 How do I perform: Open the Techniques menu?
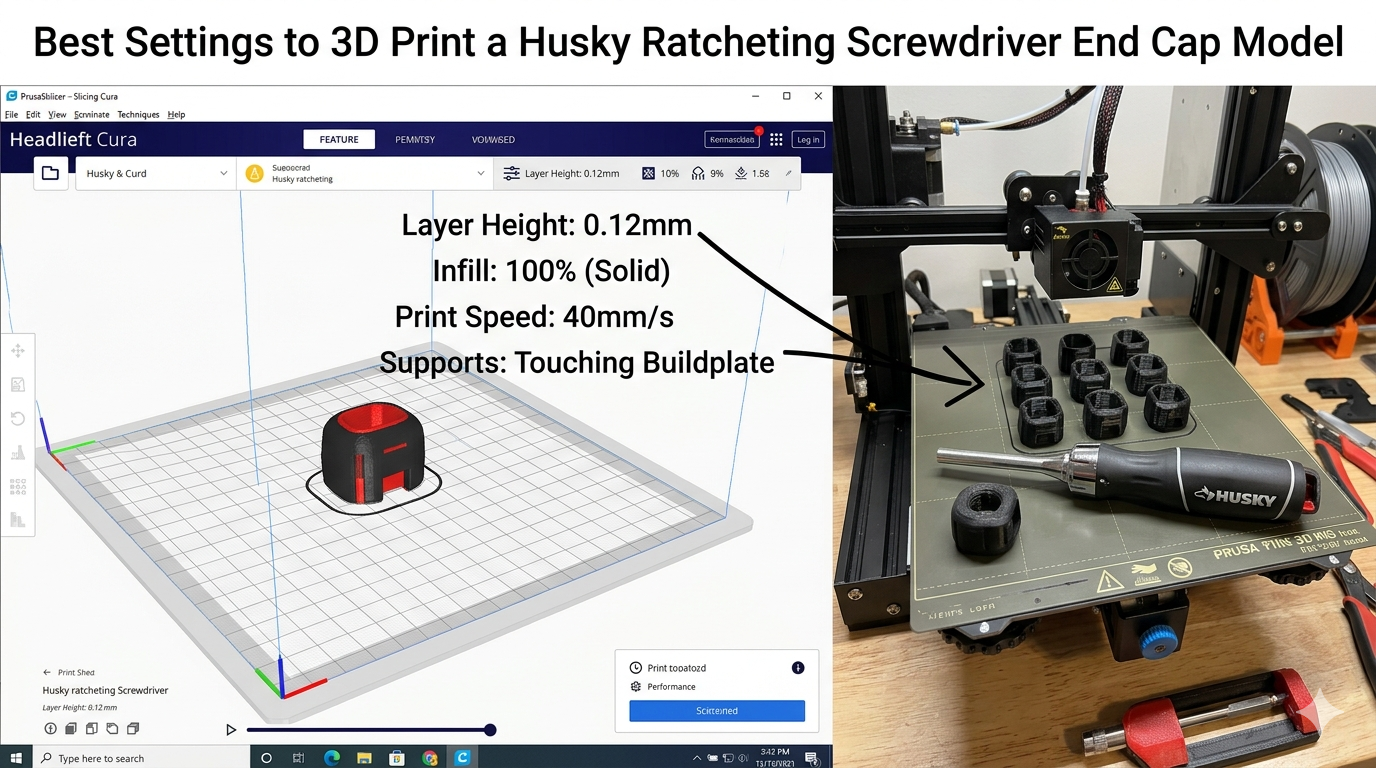(x=139, y=114)
